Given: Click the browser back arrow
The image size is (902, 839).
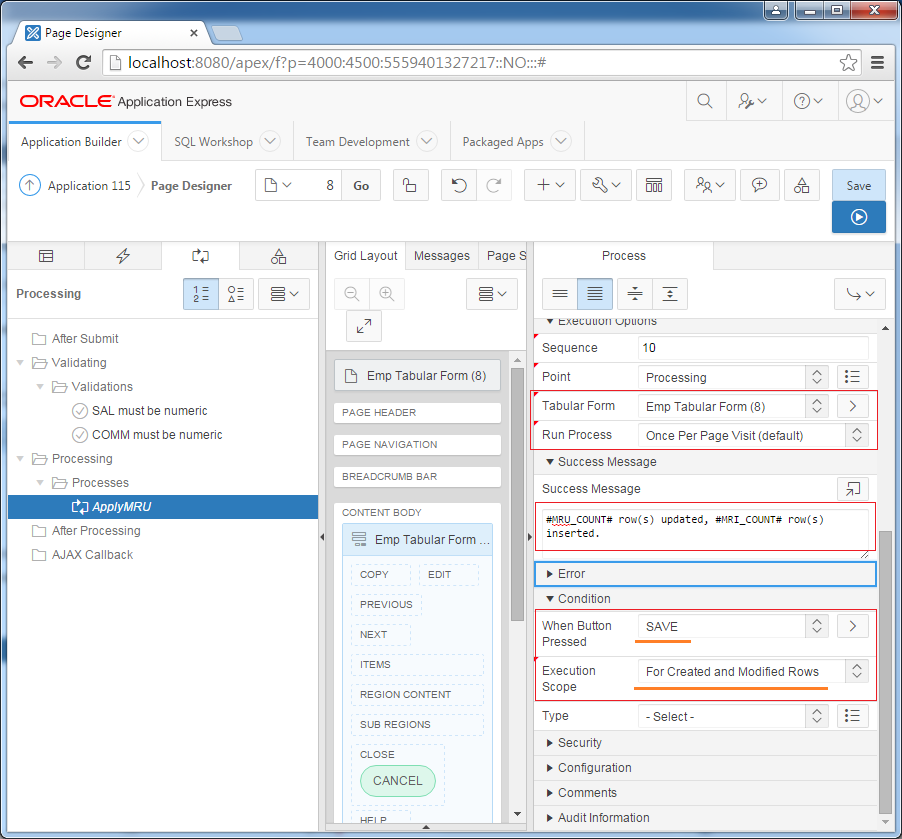Looking at the screenshot, I should [x=25, y=62].
